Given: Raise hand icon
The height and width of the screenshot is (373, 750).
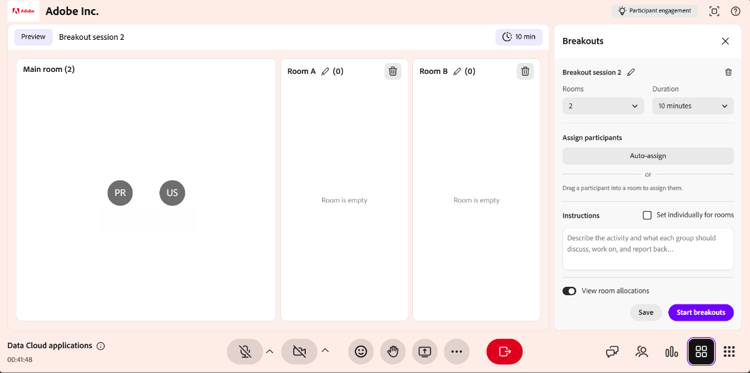Looking at the screenshot, I should click(x=393, y=352).
